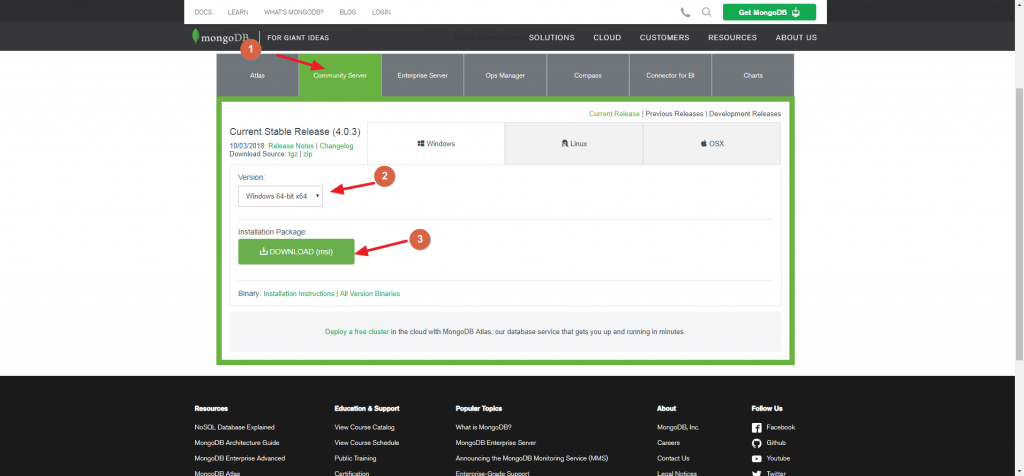Open MongoDB Monitoring Service announcement link
Viewport: 1024px width, 476px height.
532,458
